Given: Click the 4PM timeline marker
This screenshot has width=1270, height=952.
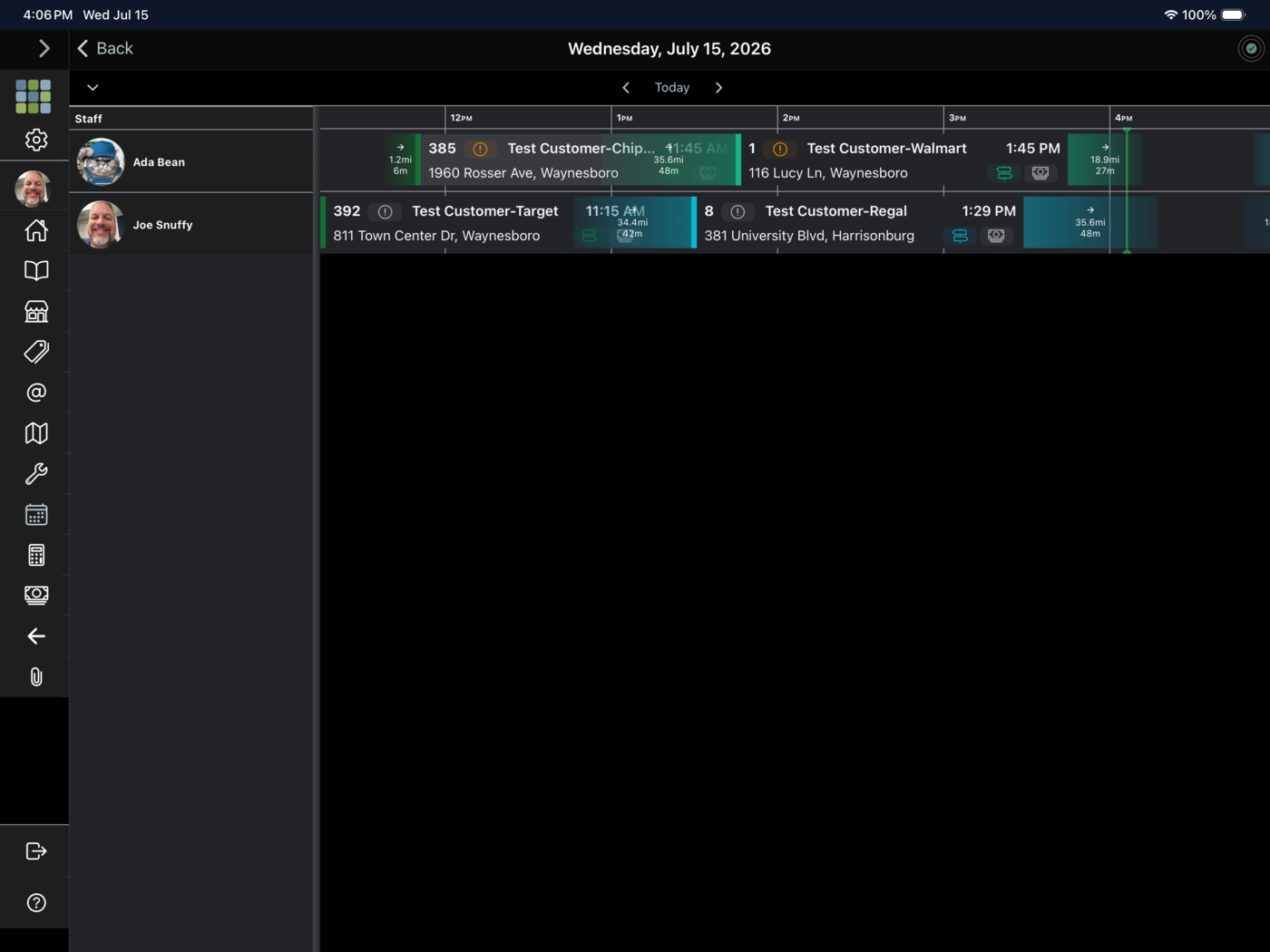Looking at the screenshot, I should pos(1124,118).
